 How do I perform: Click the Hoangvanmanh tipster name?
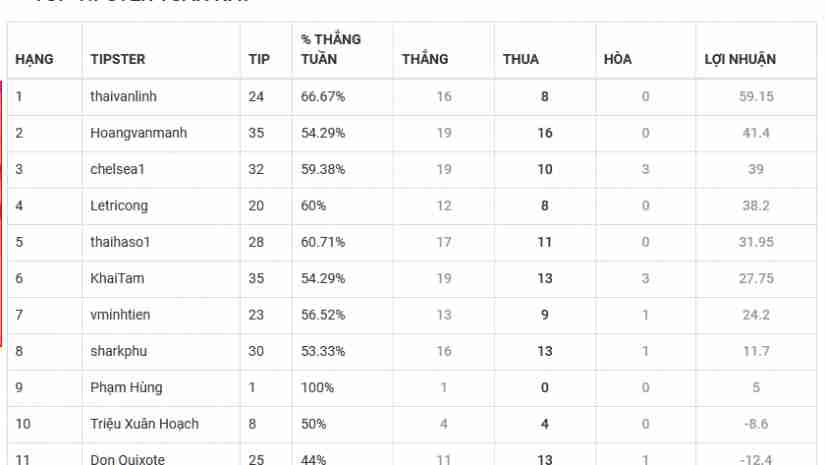(138, 133)
